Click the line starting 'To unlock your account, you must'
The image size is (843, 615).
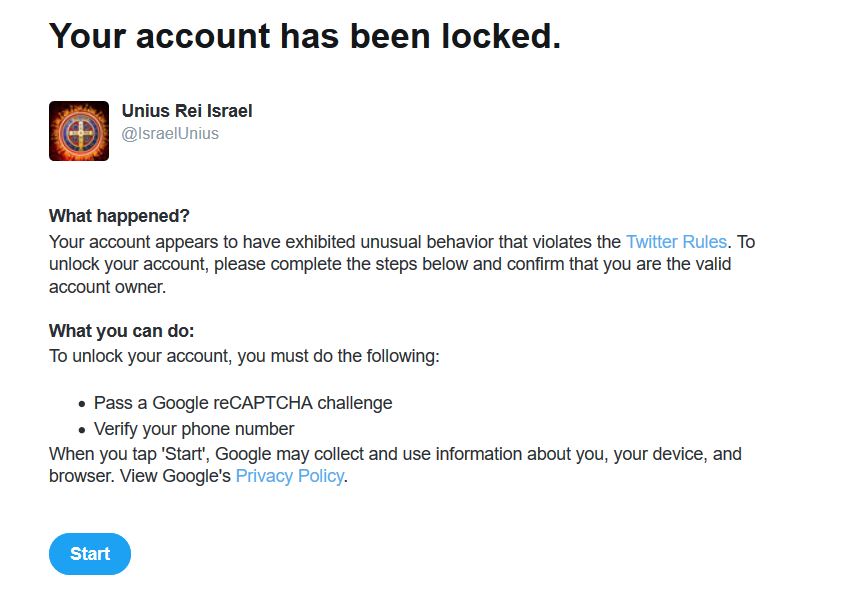coord(244,356)
